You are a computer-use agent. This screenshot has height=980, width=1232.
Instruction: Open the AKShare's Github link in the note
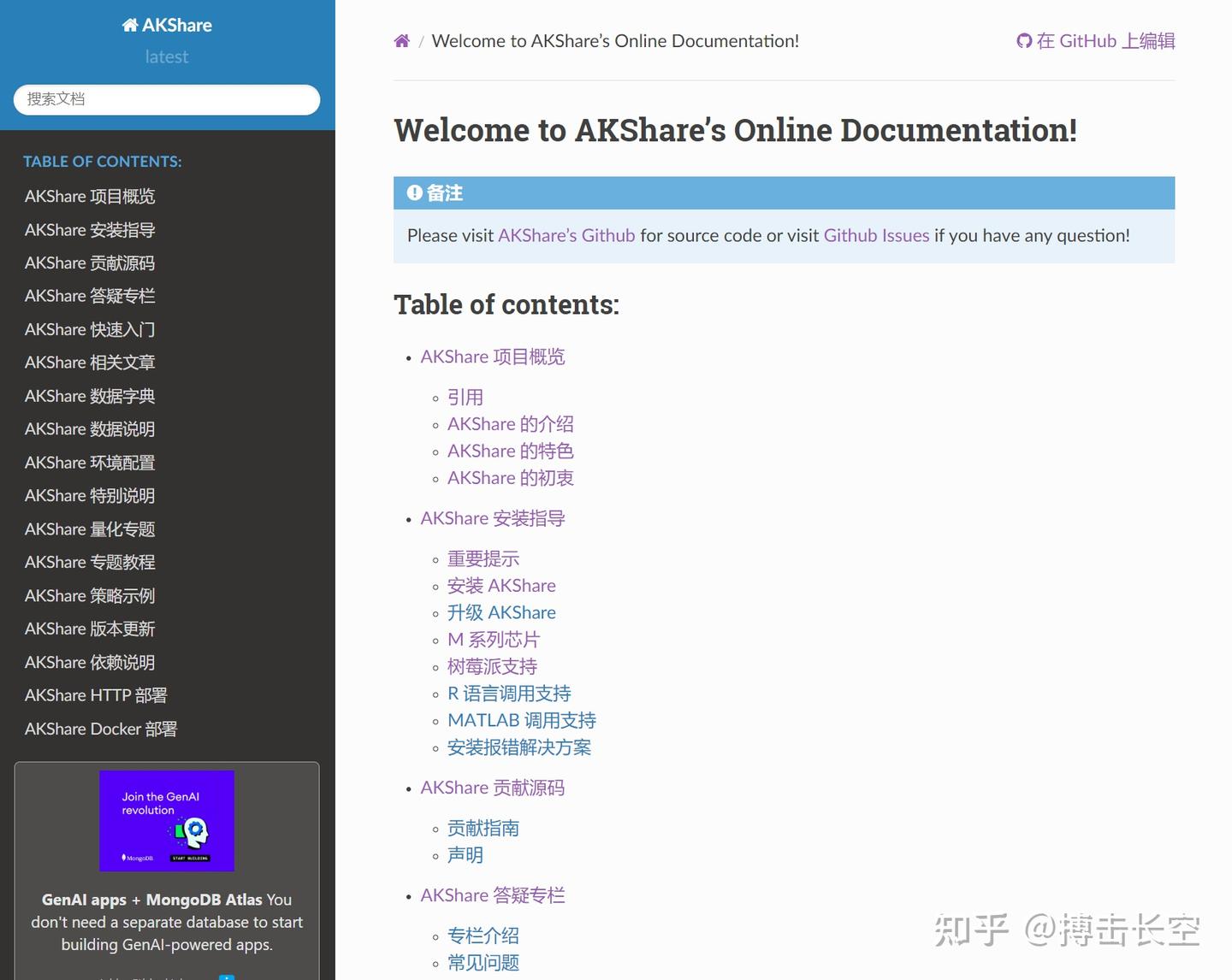566,235
